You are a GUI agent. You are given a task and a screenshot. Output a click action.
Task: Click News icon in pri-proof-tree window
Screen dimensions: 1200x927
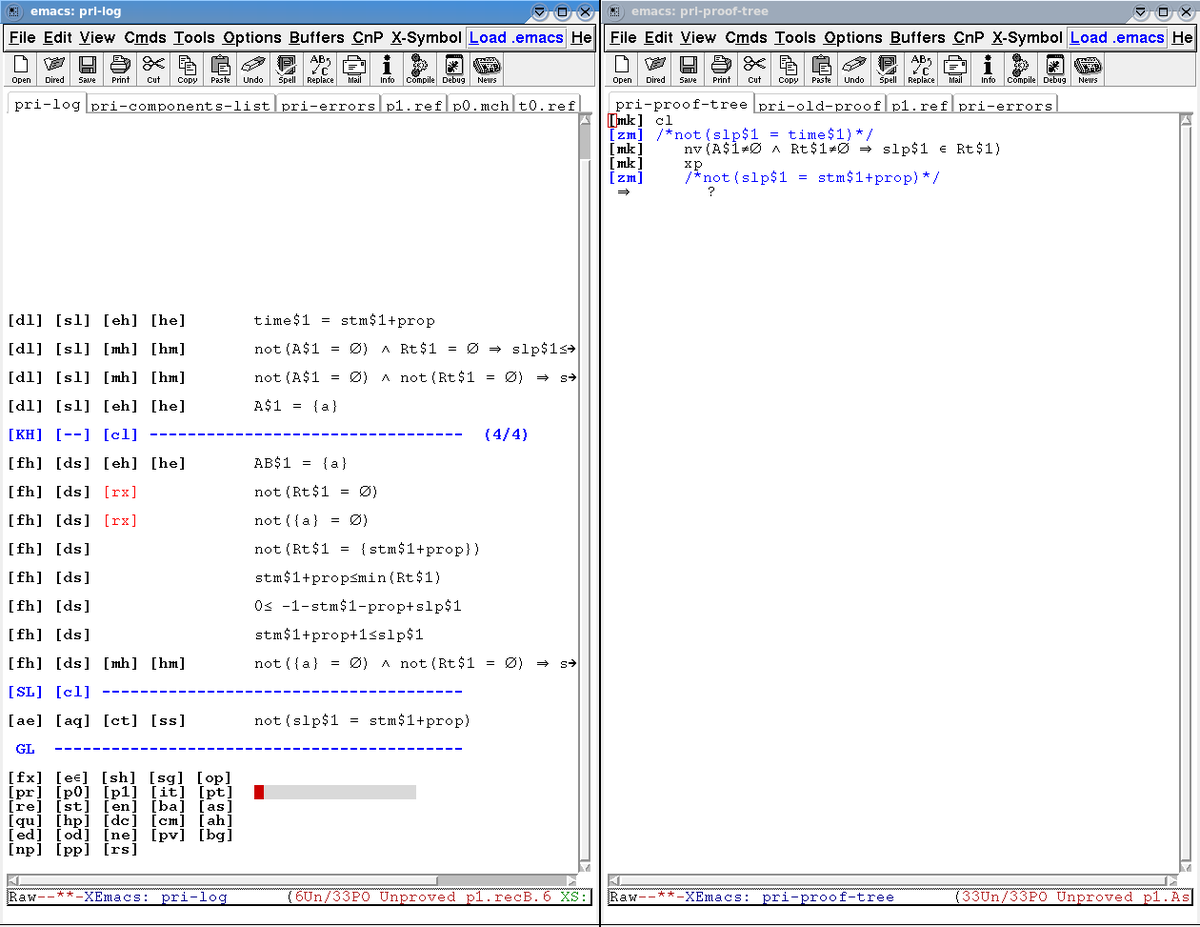[x=1088, y=68]
